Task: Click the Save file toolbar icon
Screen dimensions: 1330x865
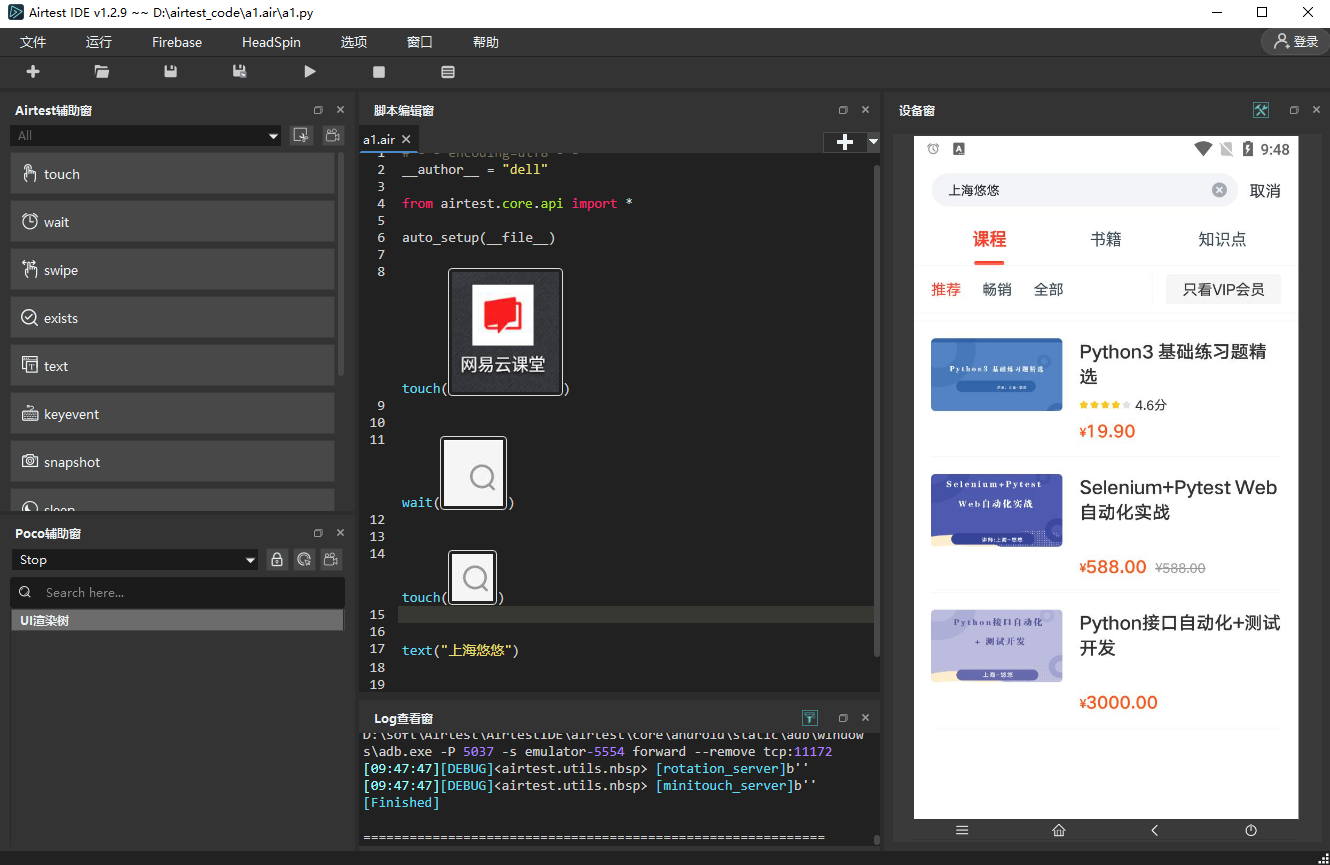Action: [x=171, y=72]
